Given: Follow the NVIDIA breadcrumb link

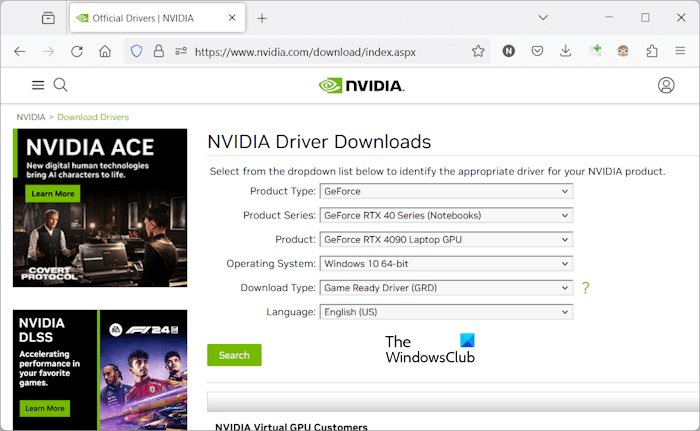Looking at the screenshot, I should click(x=31, y=117).
